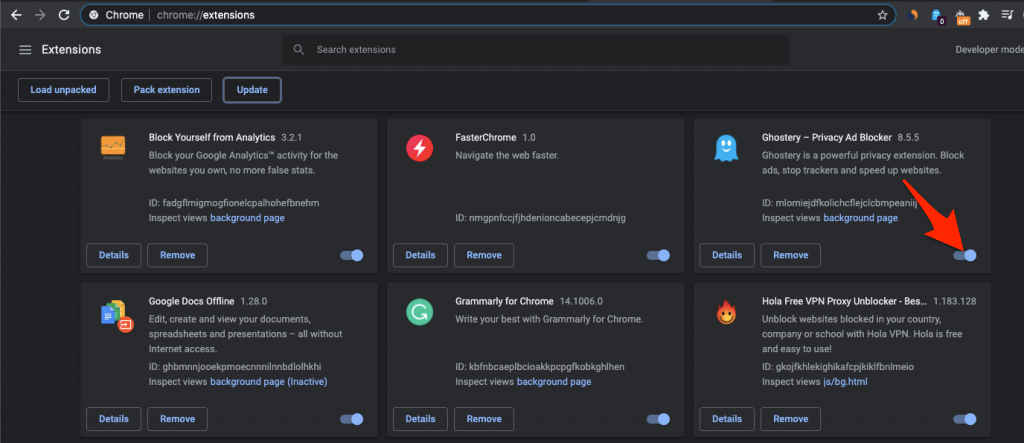This screenshot has width=1024, height=443.
Task: Focus the Search extensions field
Action: (536, 50)
